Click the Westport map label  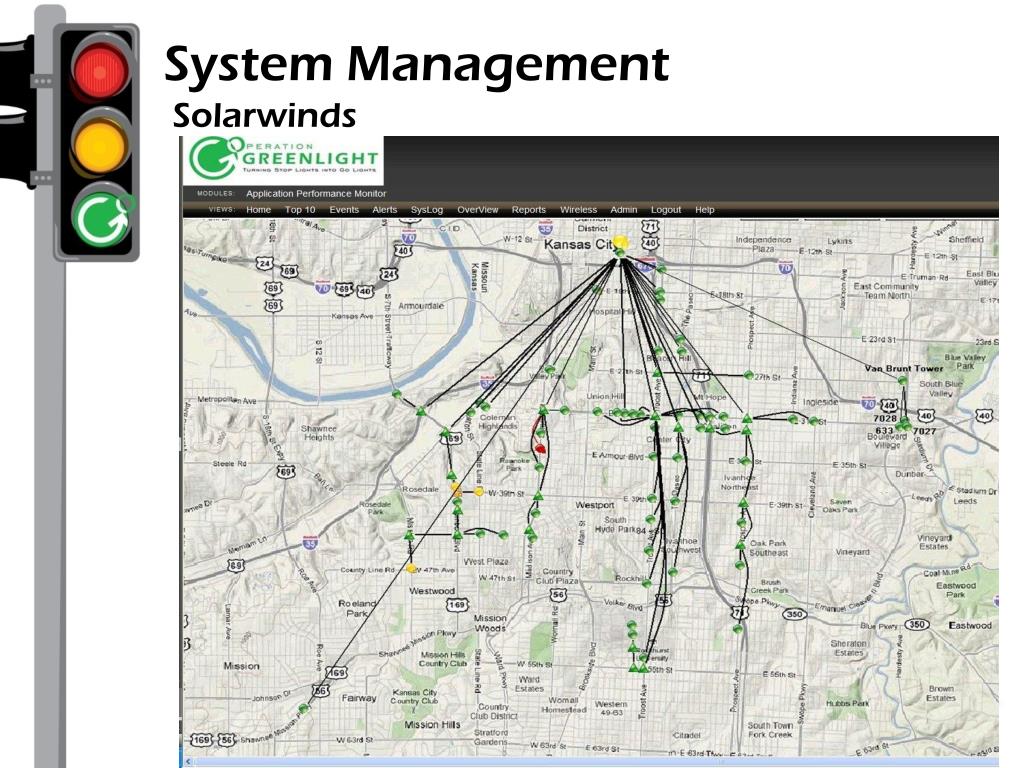(594, 505)
